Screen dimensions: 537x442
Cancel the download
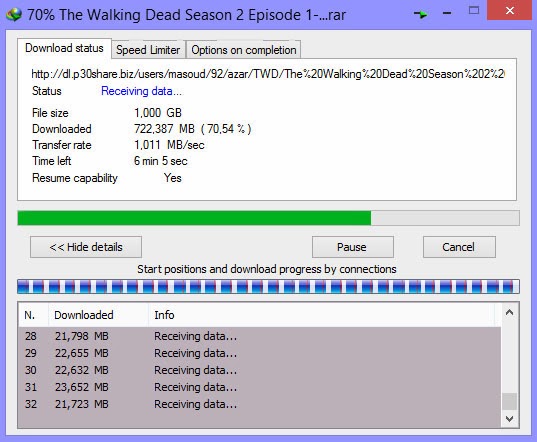click(x=459, y=247)
